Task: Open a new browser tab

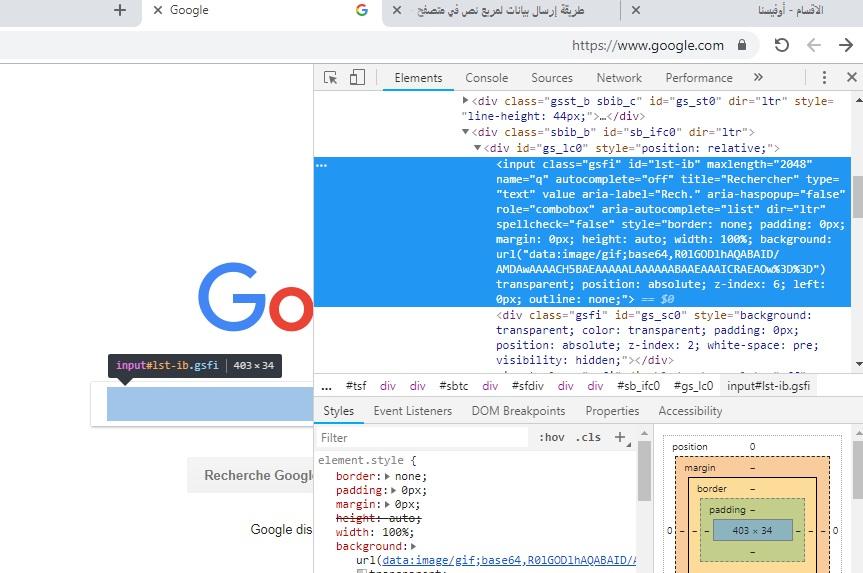Action: (x=119, y=10)
